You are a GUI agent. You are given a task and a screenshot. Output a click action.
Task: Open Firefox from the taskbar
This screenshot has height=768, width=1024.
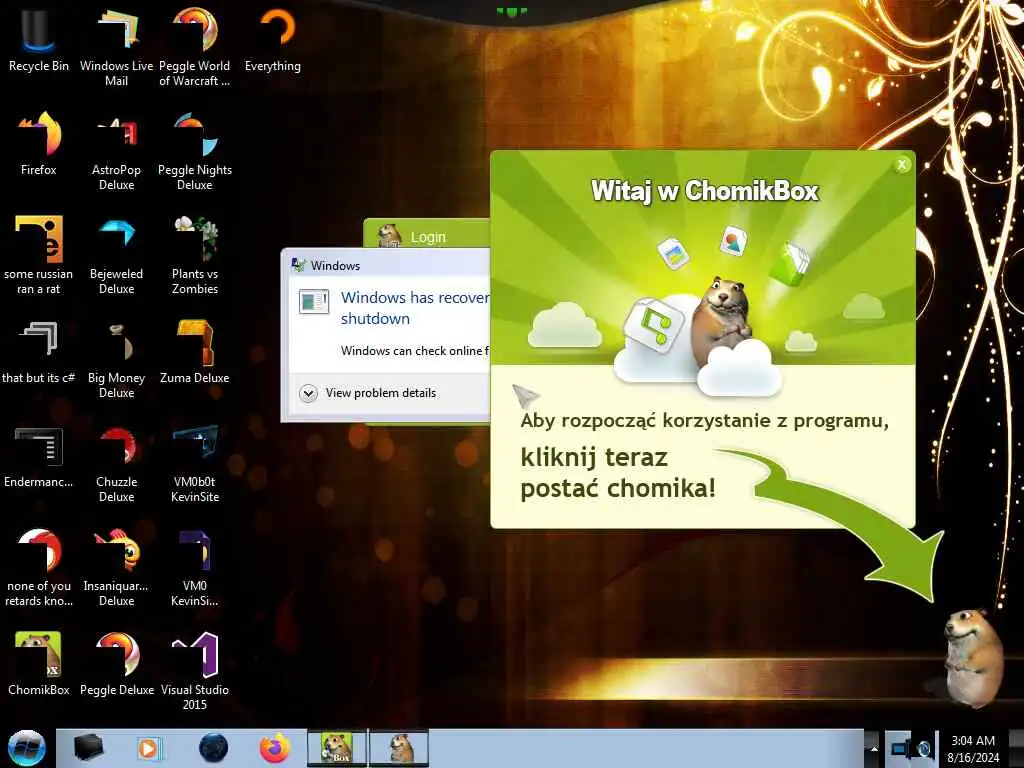[x=275, y=748]
